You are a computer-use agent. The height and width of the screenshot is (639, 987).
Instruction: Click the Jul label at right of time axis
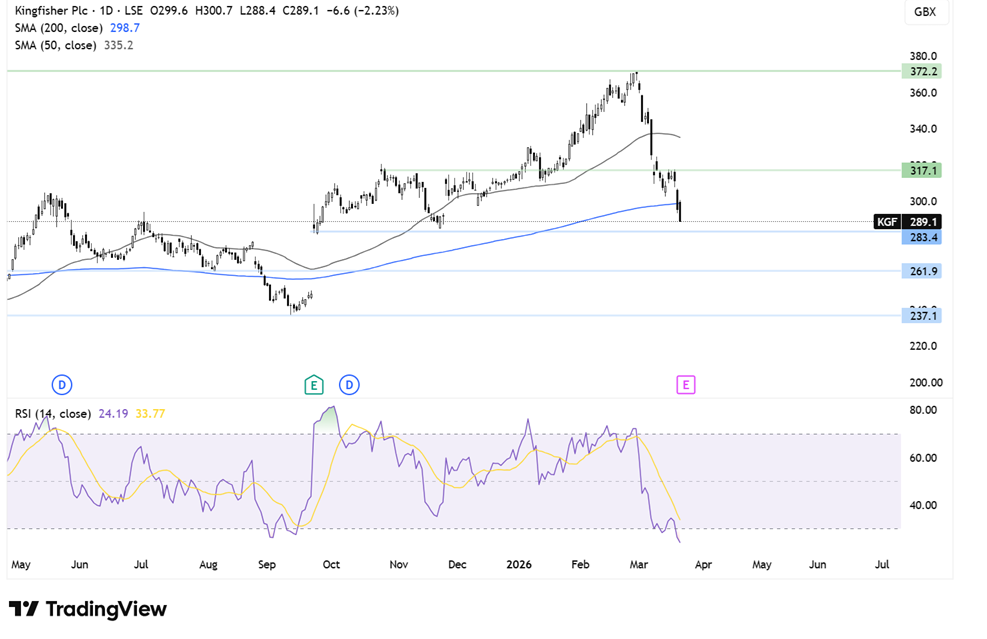coord(882,564)
